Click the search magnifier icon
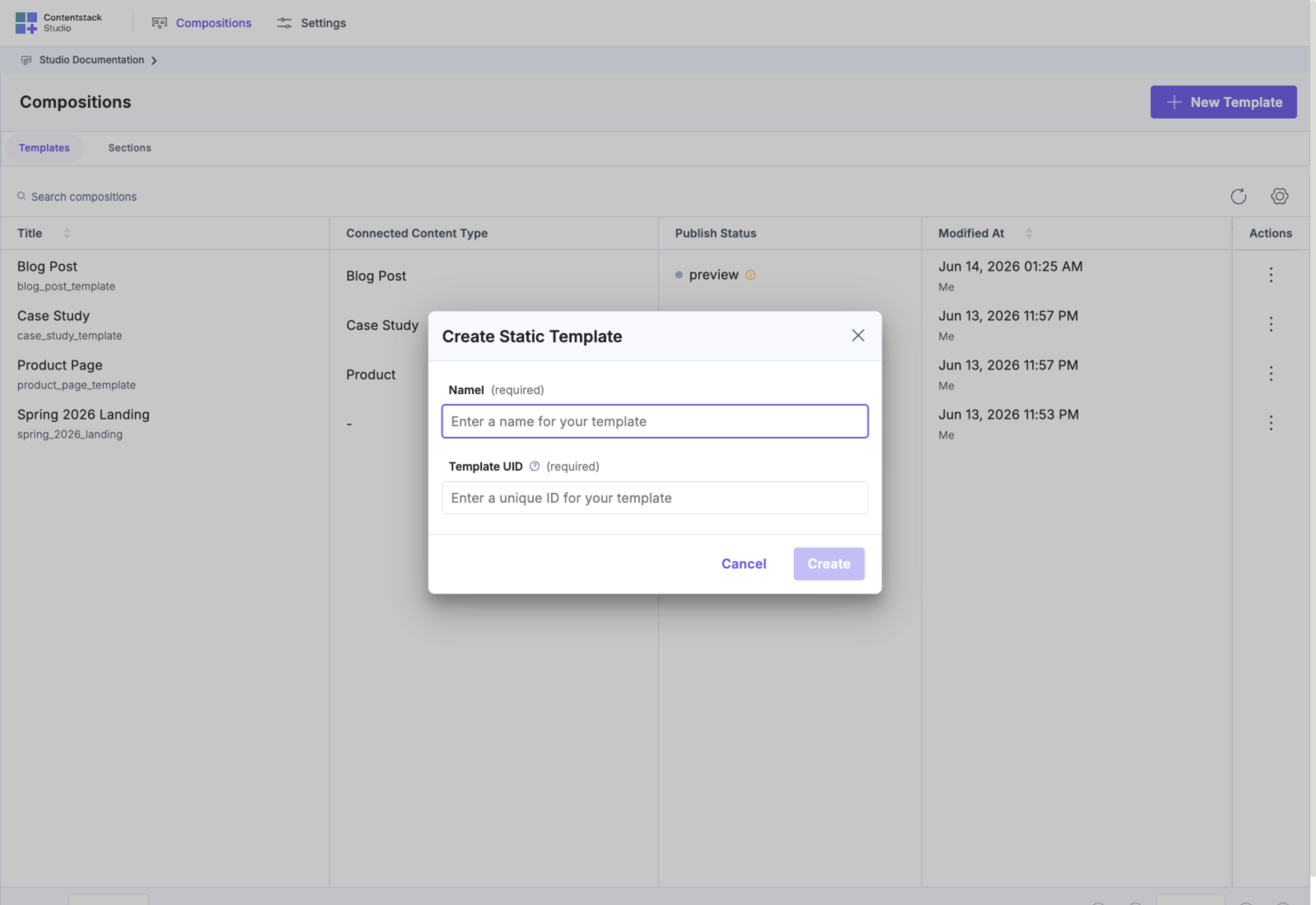 (22, 196)
